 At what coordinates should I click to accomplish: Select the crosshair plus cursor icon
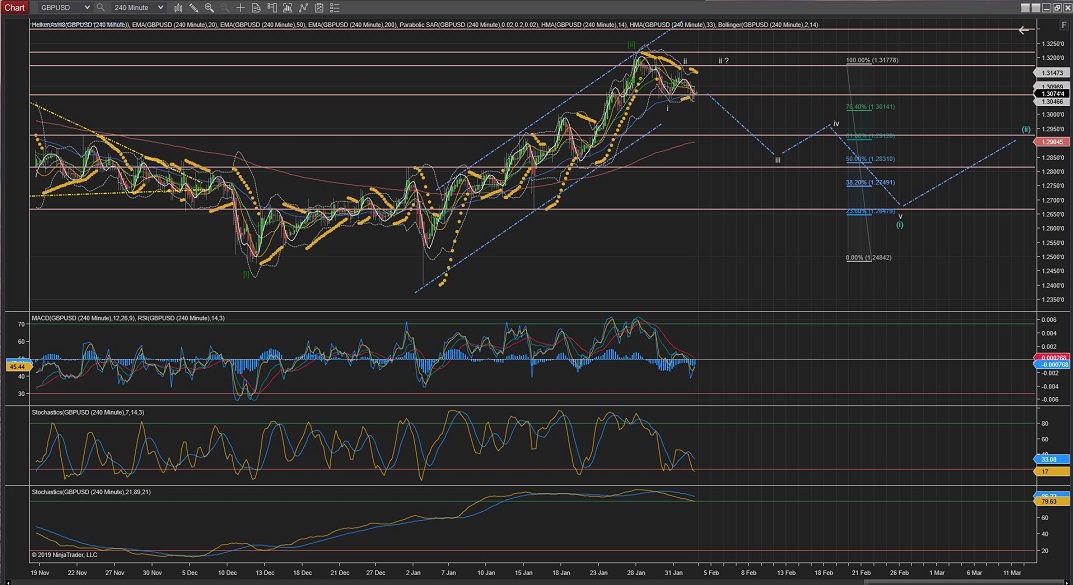click(240, 8)
